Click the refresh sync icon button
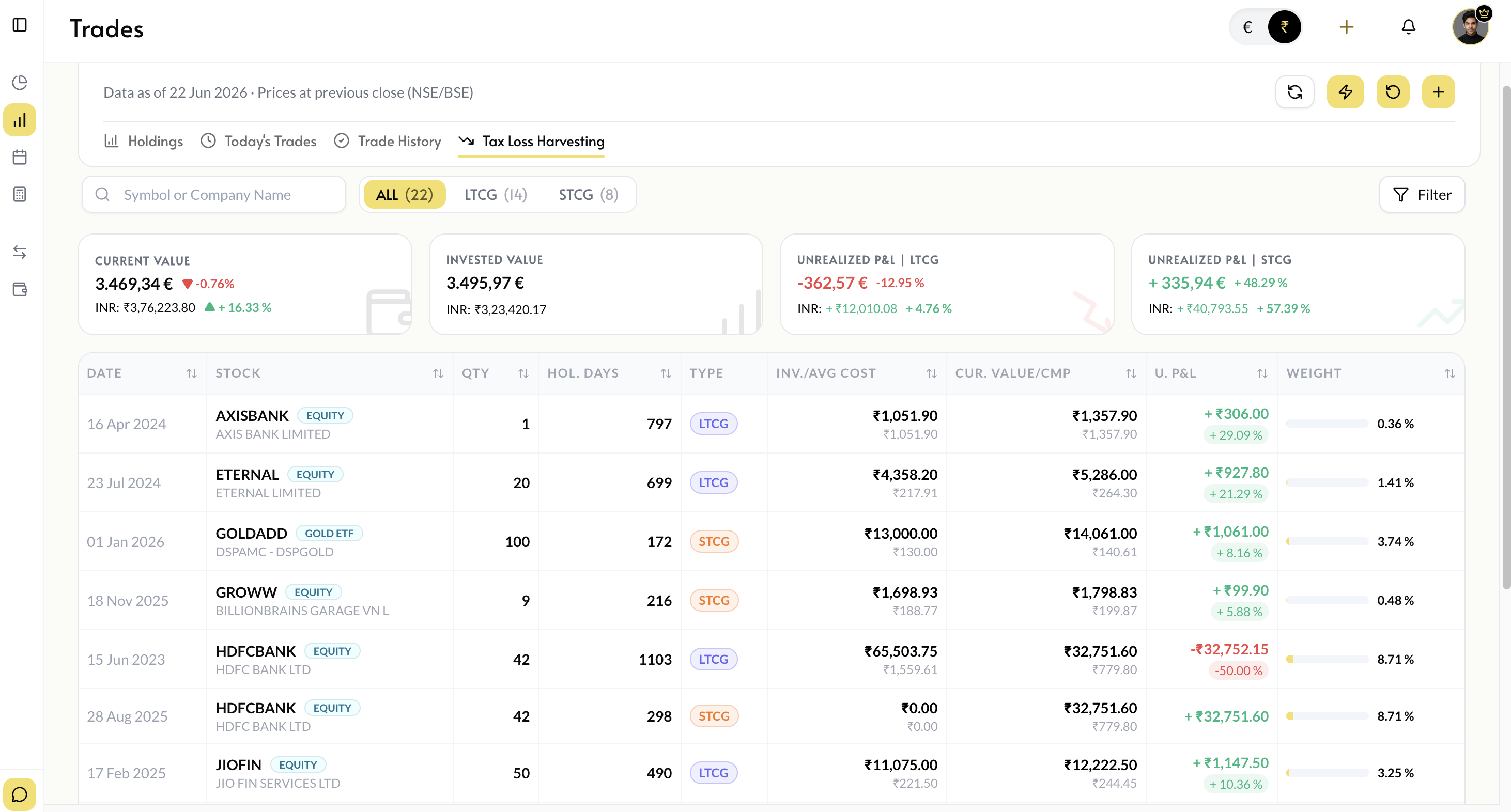Image resolution: width=1511 pixels, height=812 pixels. click(x=1294, y=92)
